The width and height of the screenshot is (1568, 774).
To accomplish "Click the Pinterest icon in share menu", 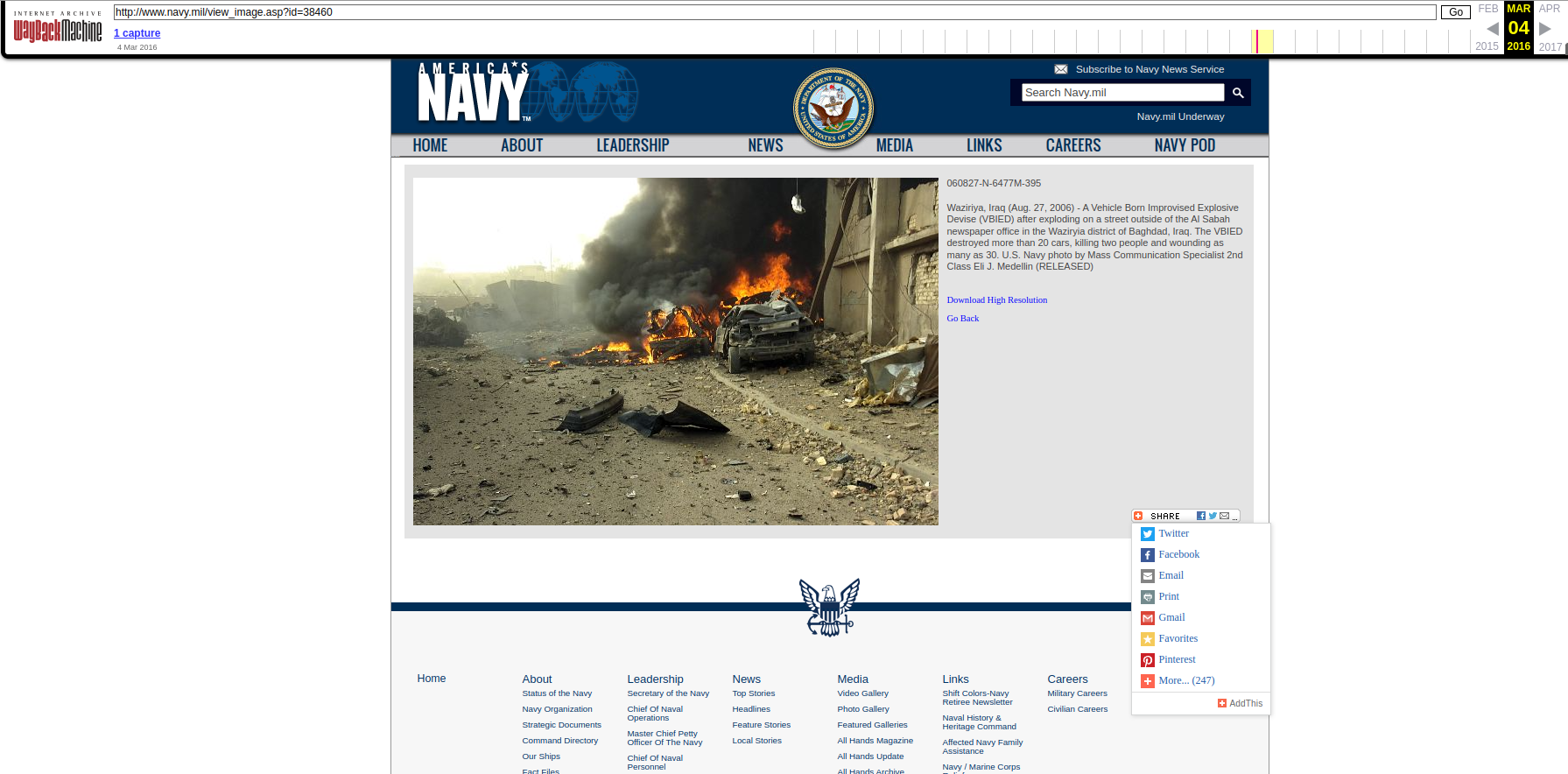I will click(x=1147, y=660).
